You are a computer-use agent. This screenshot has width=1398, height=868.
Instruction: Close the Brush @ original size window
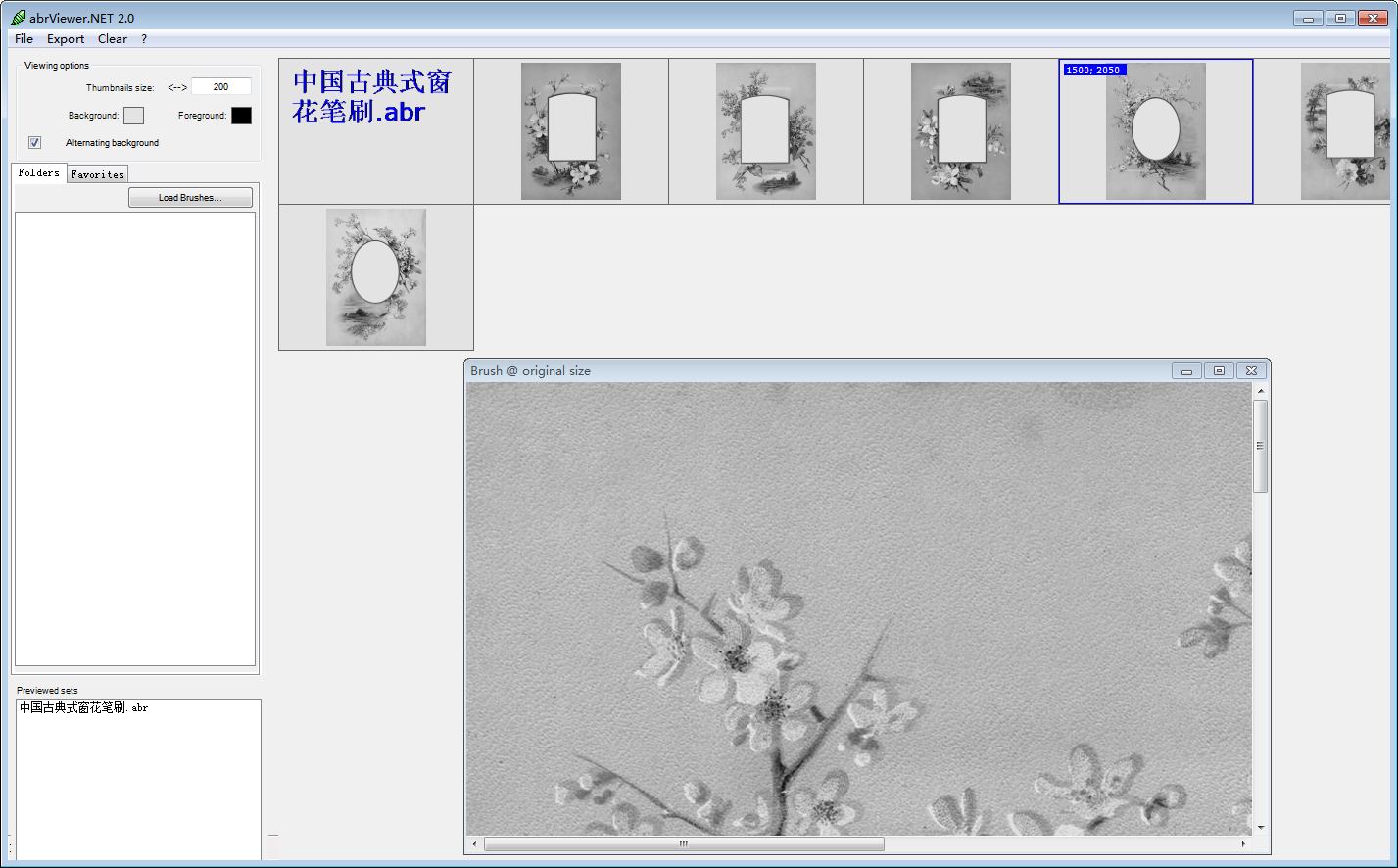point(1251,371)
